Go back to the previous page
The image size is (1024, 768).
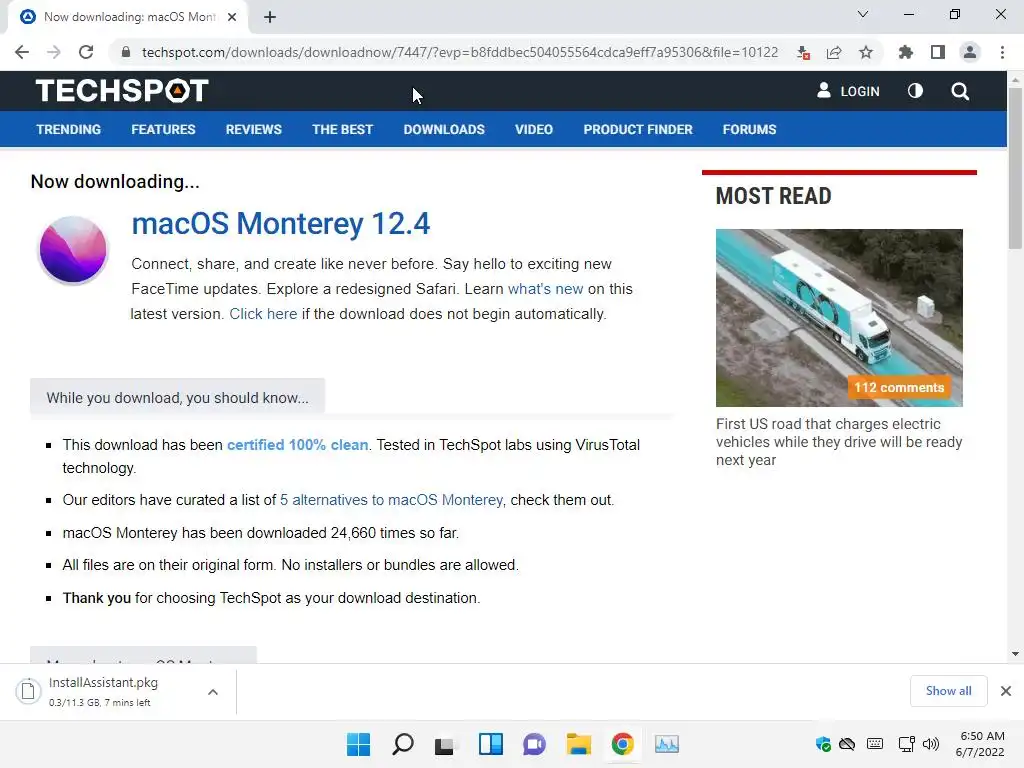pyautogui.click(x=22, y=52)
